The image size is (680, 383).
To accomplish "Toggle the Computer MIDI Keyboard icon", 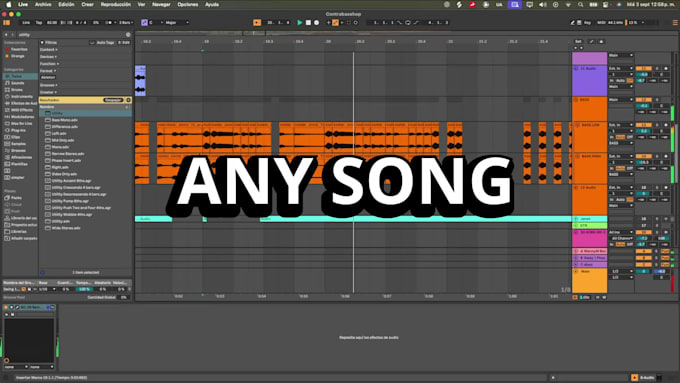I will [579, 23].
